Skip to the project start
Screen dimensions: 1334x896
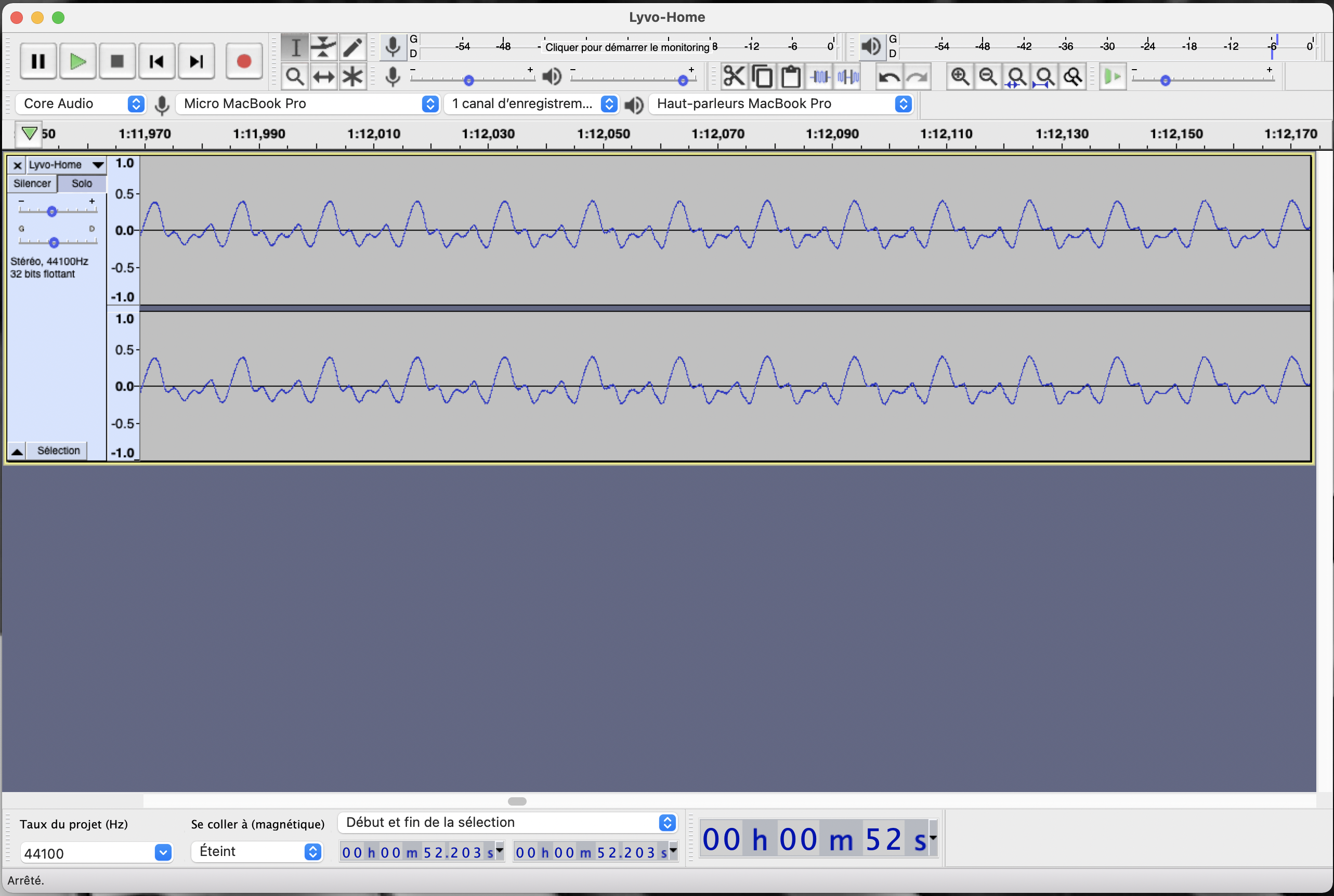tap(156, 61)
